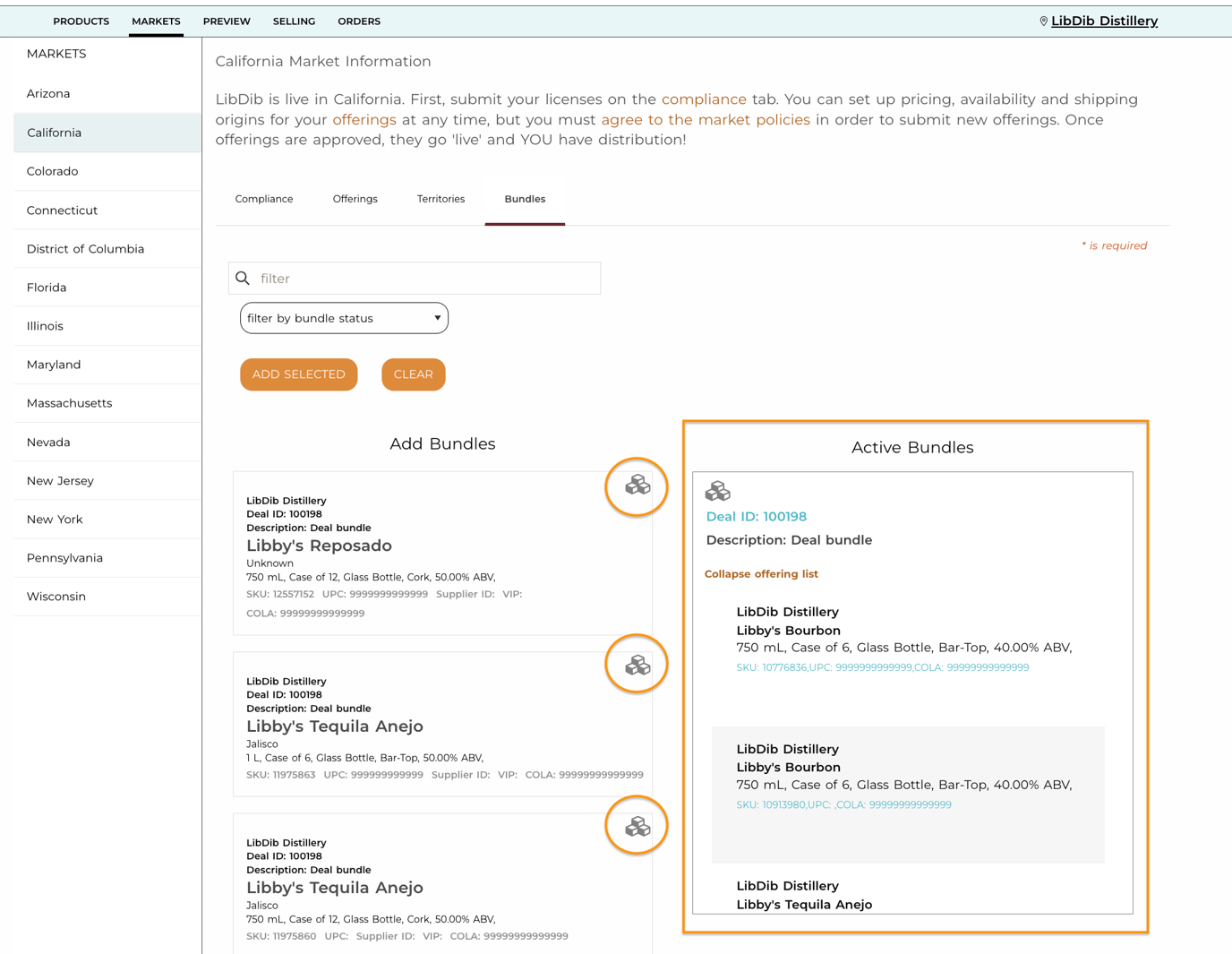Click the location pin icon beside LibDib Distillery
This screenshot has height=954, width=1232.
pyautogui.click(x=1043, y=21)
